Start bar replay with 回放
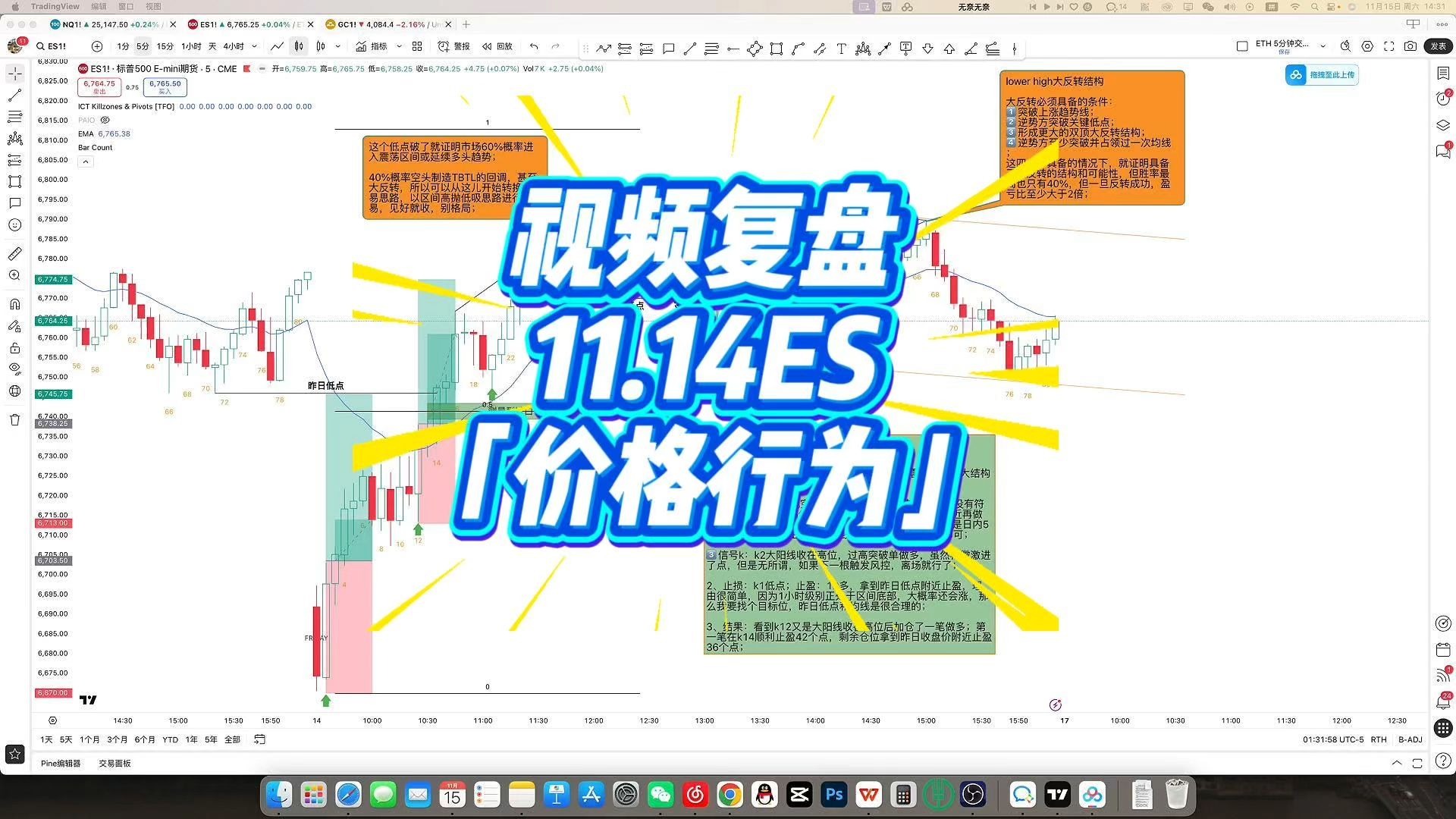This screenshot has height=819, width=1456. pyautogui.click(x=497, y=47)
